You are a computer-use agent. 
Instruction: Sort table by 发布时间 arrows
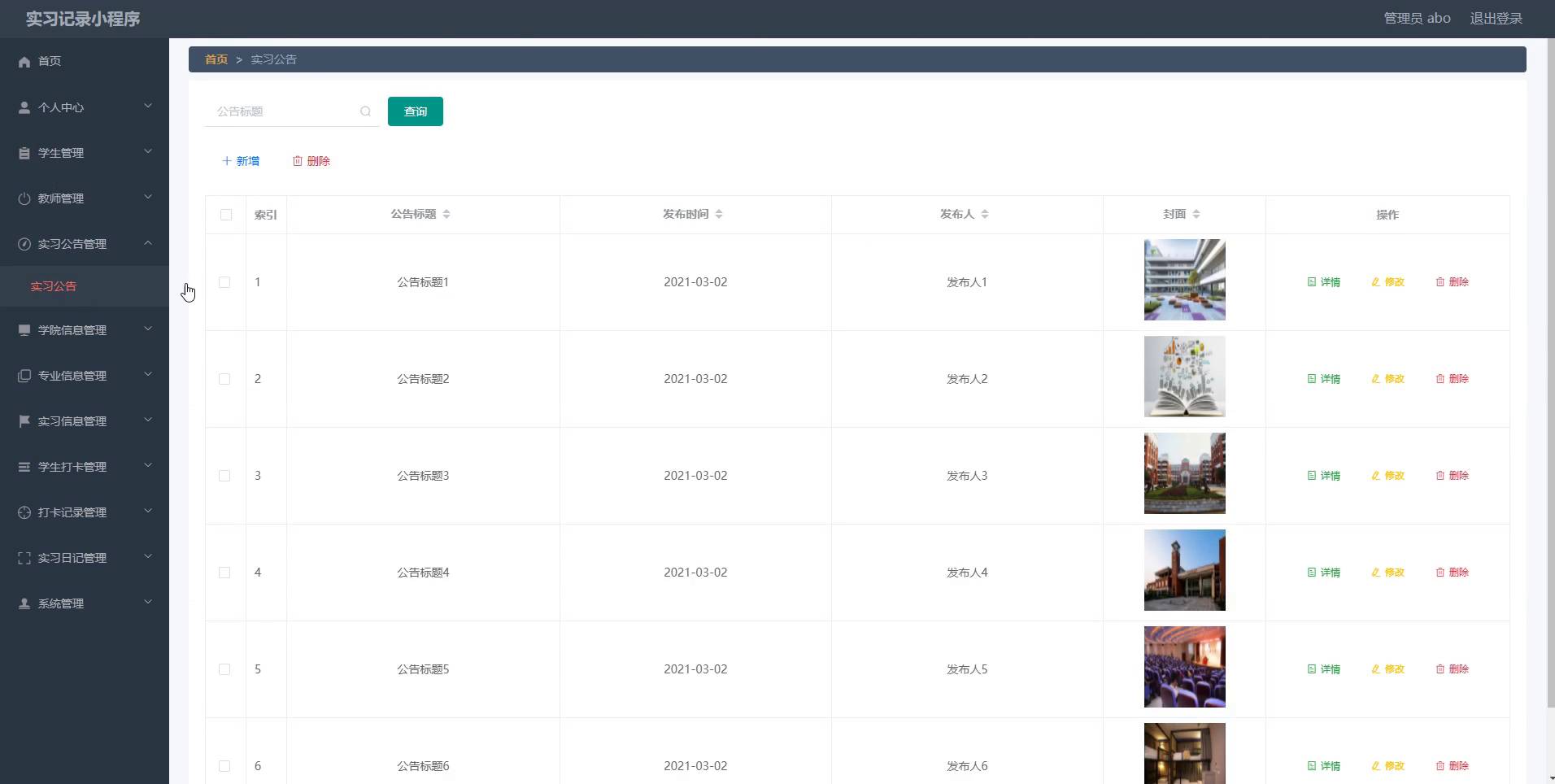point(719,214)
